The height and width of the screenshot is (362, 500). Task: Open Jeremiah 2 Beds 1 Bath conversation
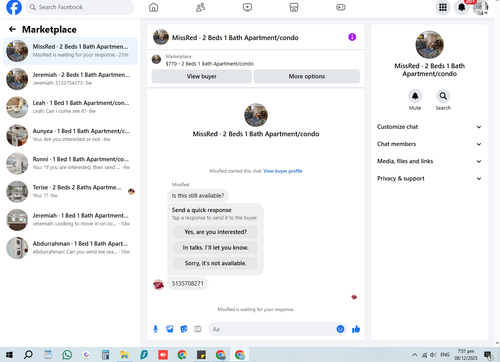point(70,79)
